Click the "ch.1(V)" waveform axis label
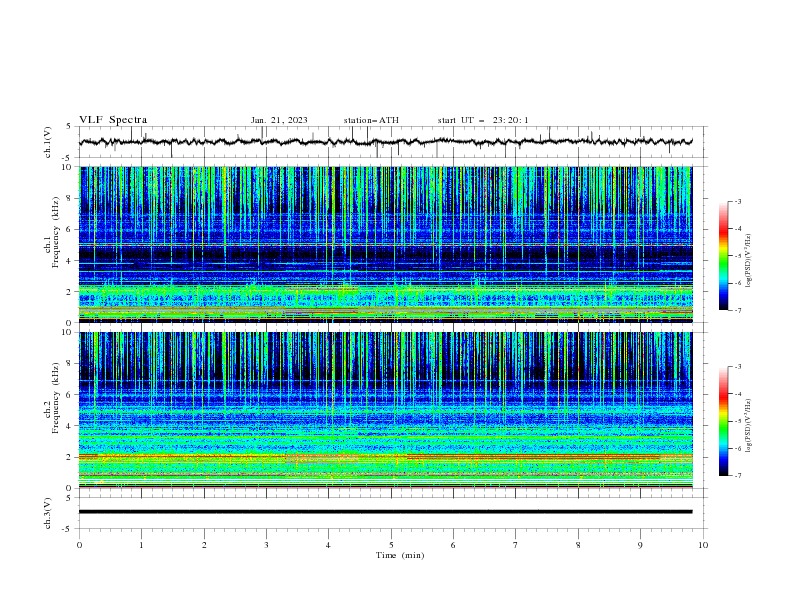The height and width of the screenshot is (612, 792). (48, 142)
